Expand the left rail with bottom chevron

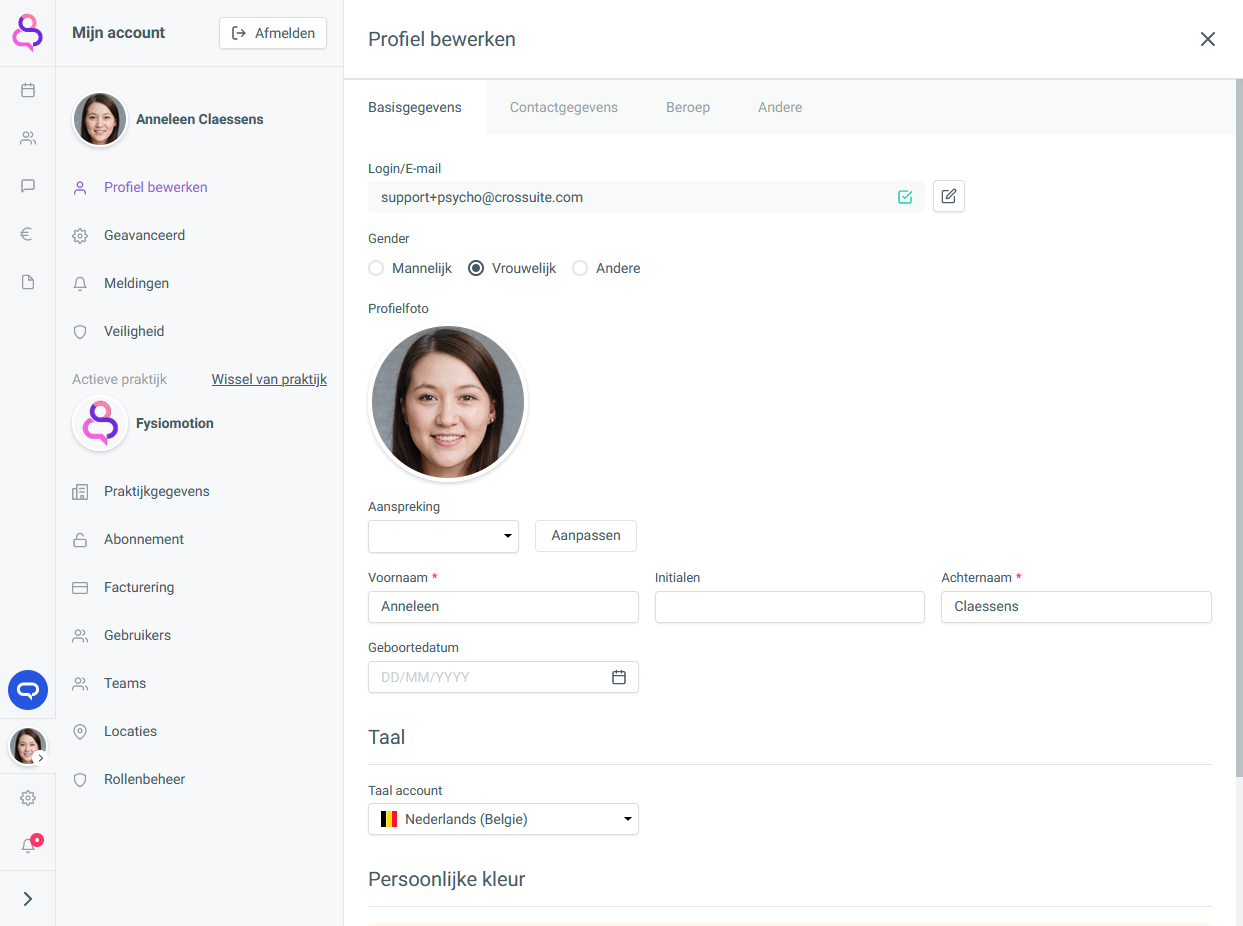pyautogui.click(x=28, y=899)
